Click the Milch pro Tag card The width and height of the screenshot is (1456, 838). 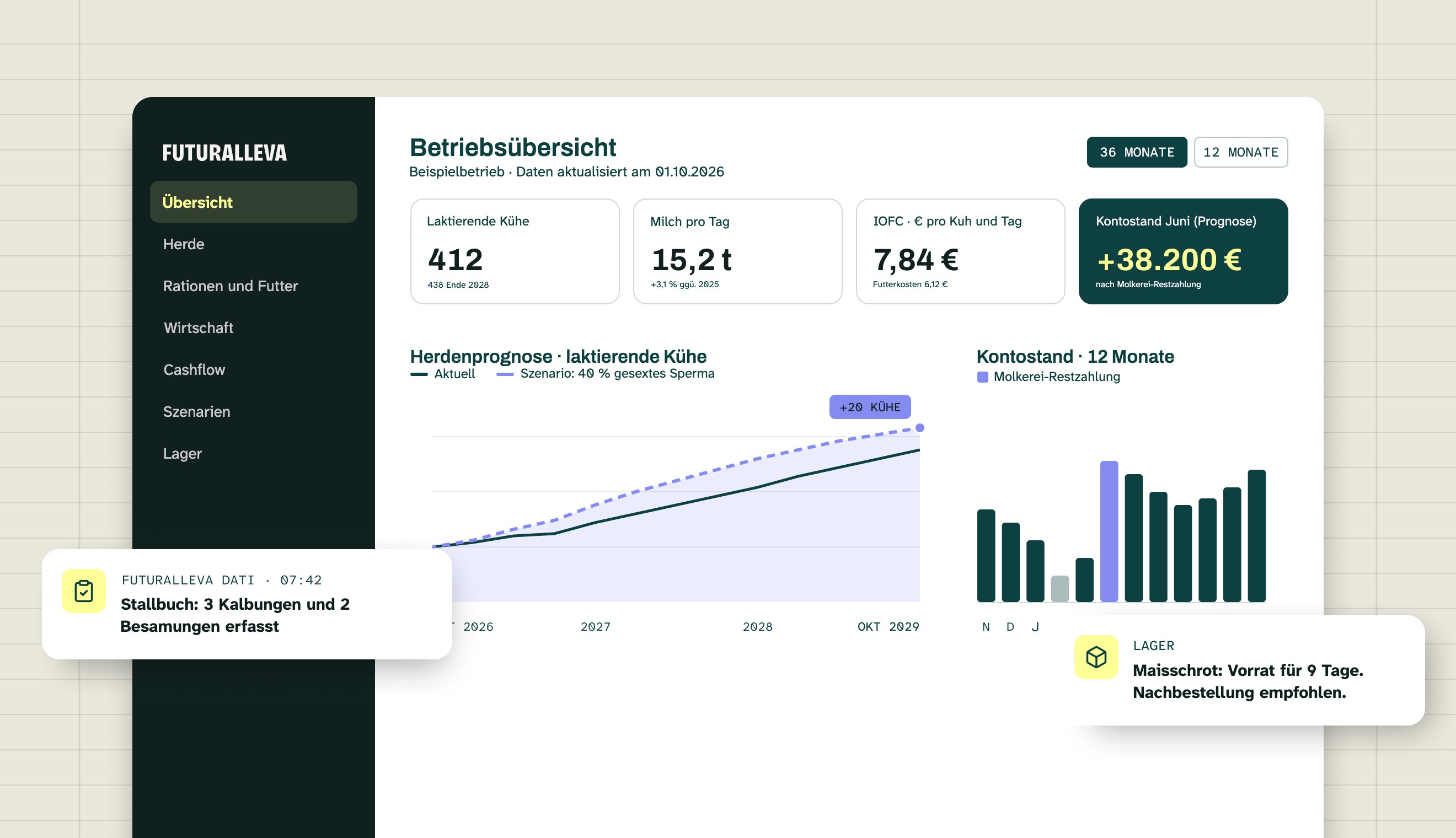[737, 251]
